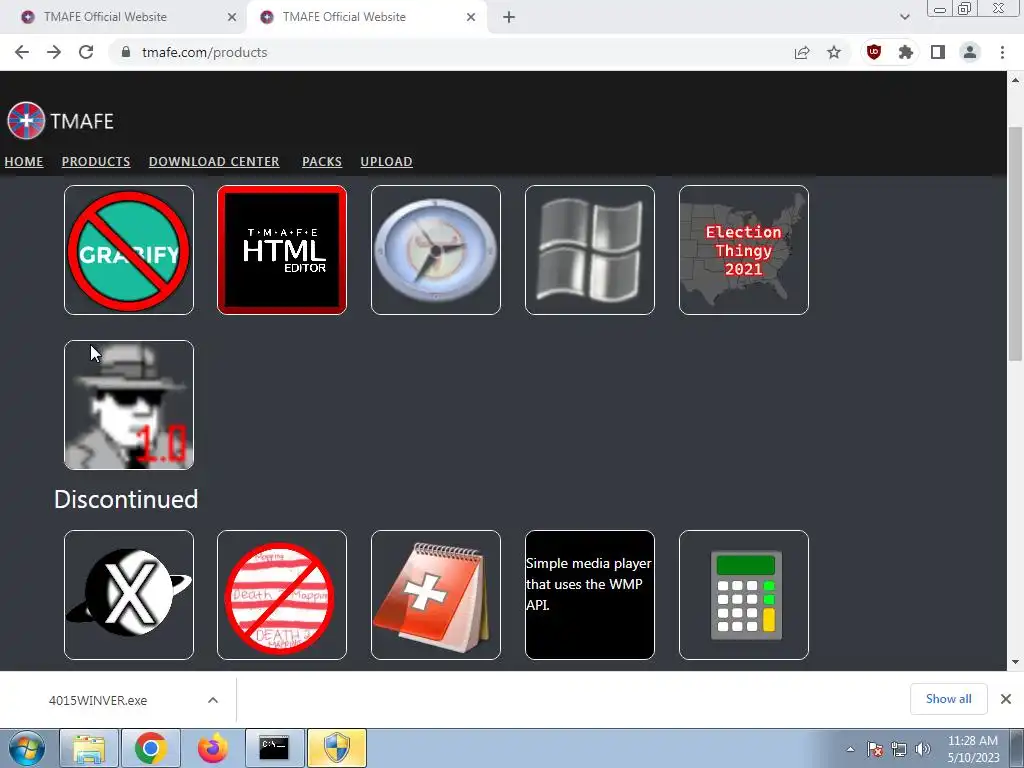Click the Chrome taskbar icon
This screenshot has width=1024, height=768.
[x=151, y=748]
